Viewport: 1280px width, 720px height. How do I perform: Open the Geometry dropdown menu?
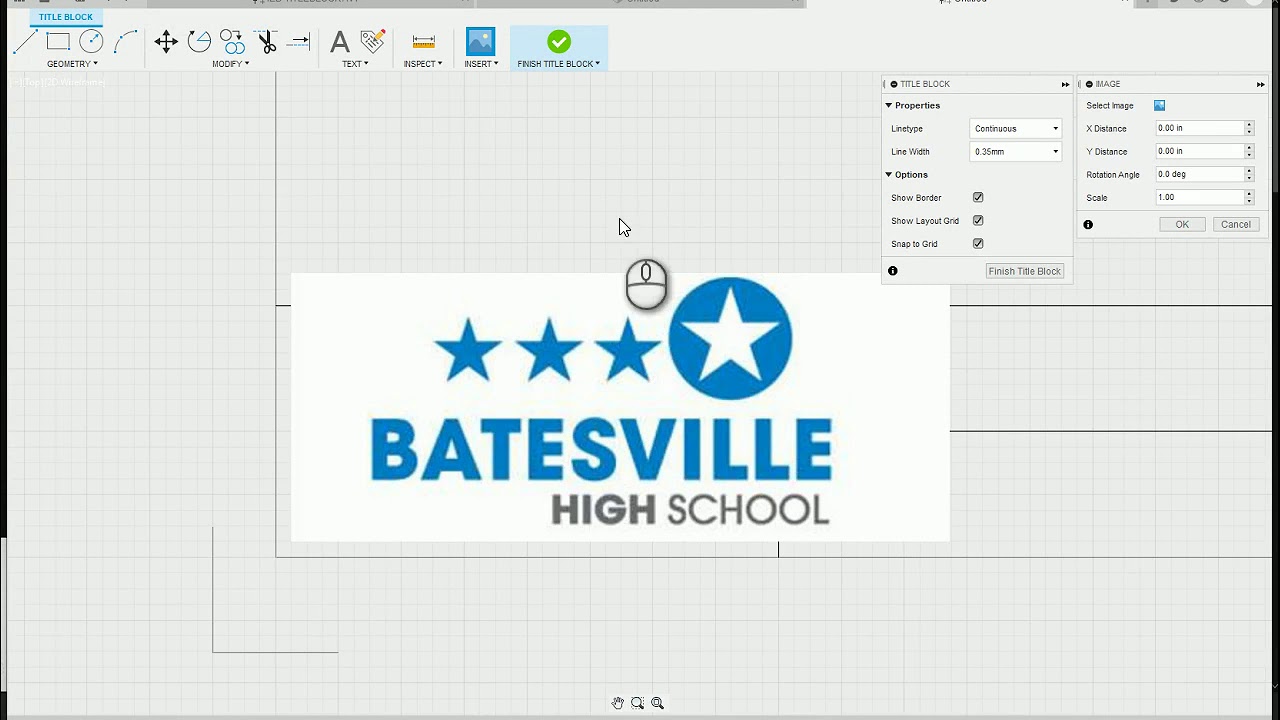(x=72, y=64)
